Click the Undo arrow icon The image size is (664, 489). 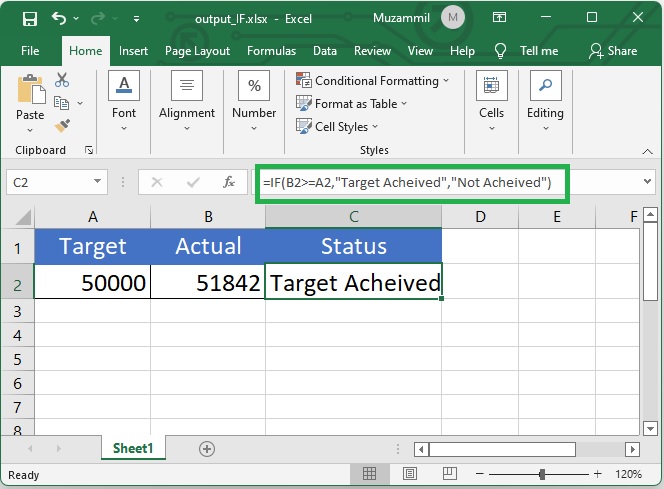pos(59,19)
